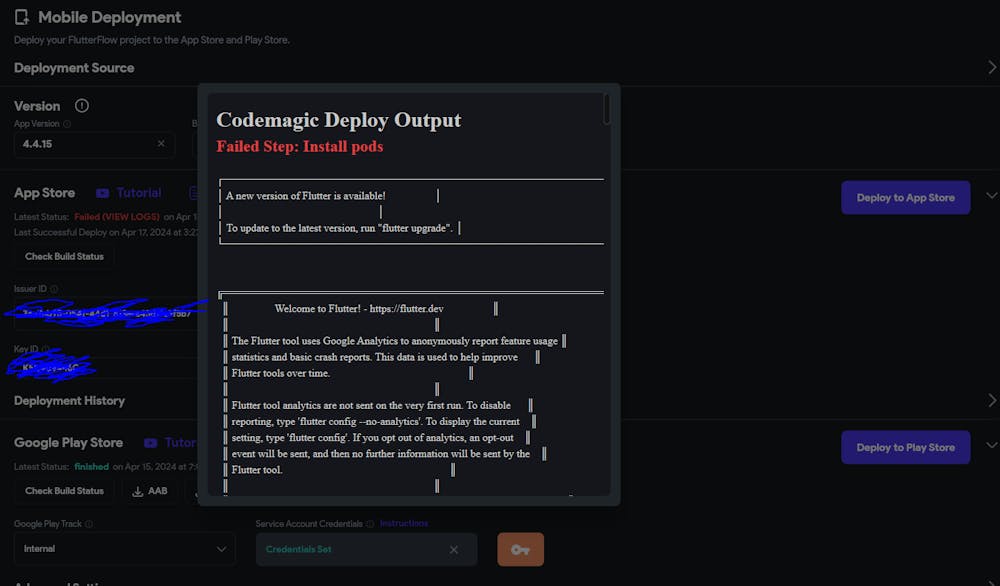
Task: Click the App Version info icon
Action: pos(67,124)
